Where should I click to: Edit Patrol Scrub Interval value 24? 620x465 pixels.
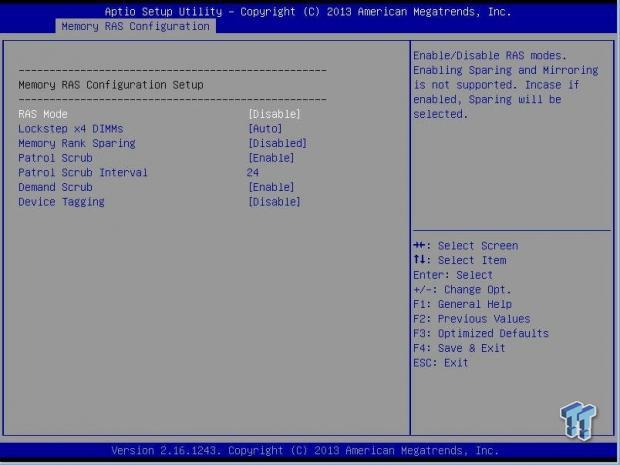point(253,173)
